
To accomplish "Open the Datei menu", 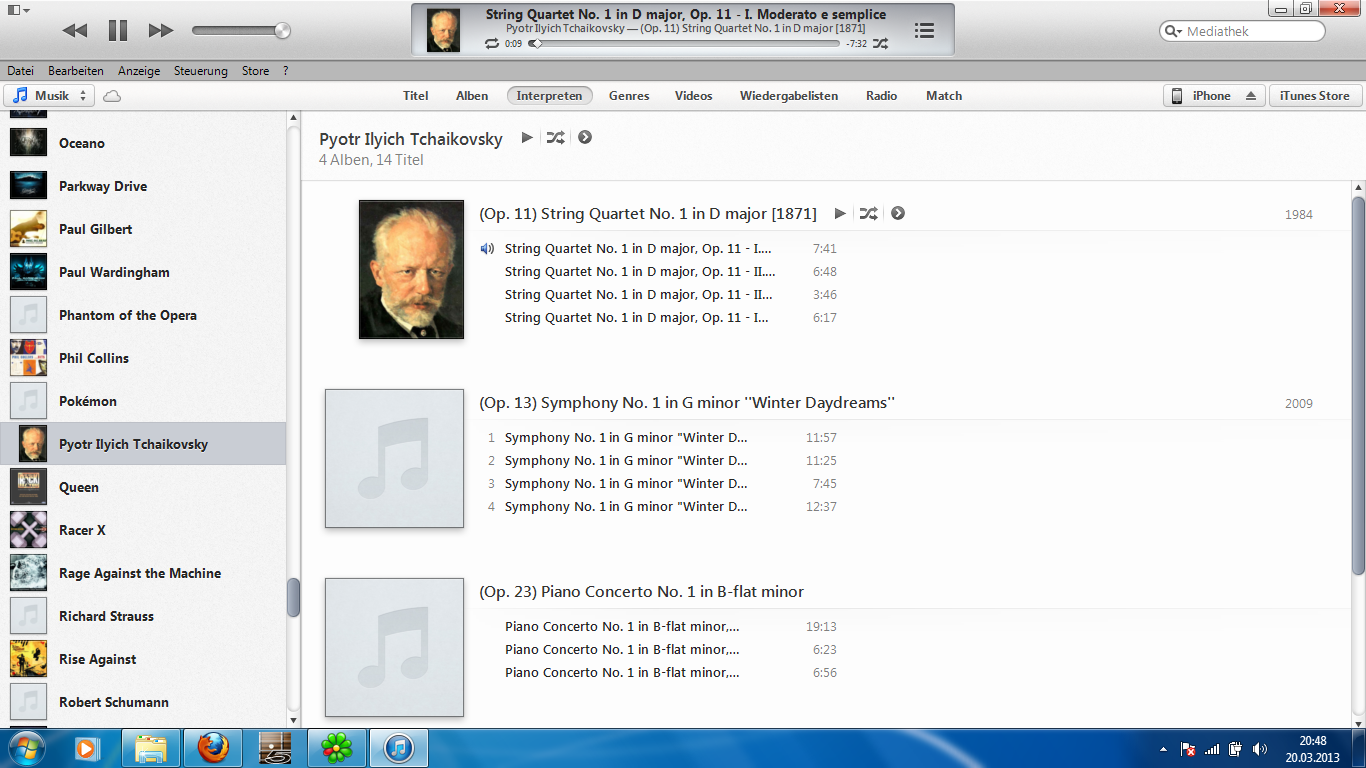I will point(20,71).
